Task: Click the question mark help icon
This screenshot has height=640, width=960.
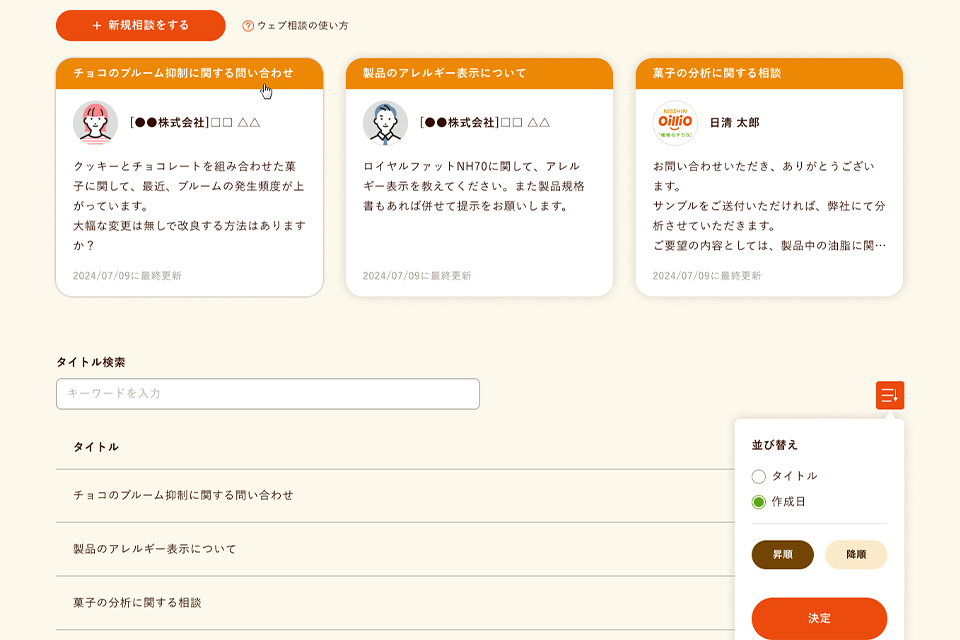Action: tap(248, 26)
